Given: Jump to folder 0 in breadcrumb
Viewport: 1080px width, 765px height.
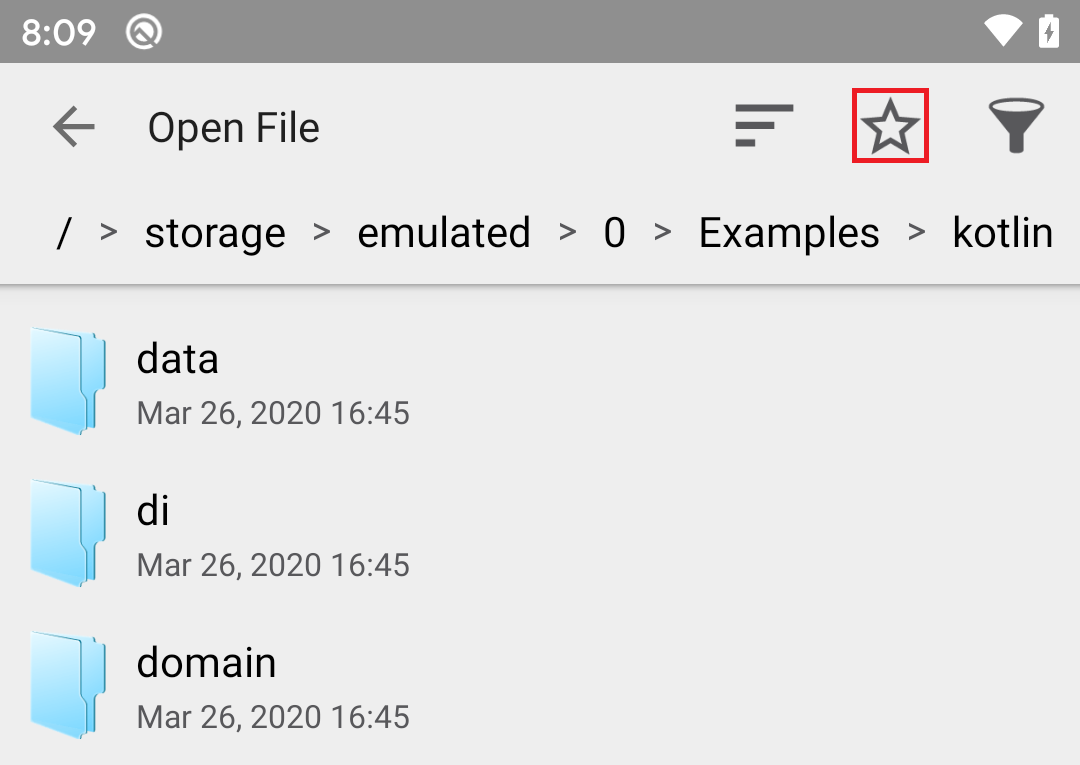Looking at the screenshot, I should [614, 233].
